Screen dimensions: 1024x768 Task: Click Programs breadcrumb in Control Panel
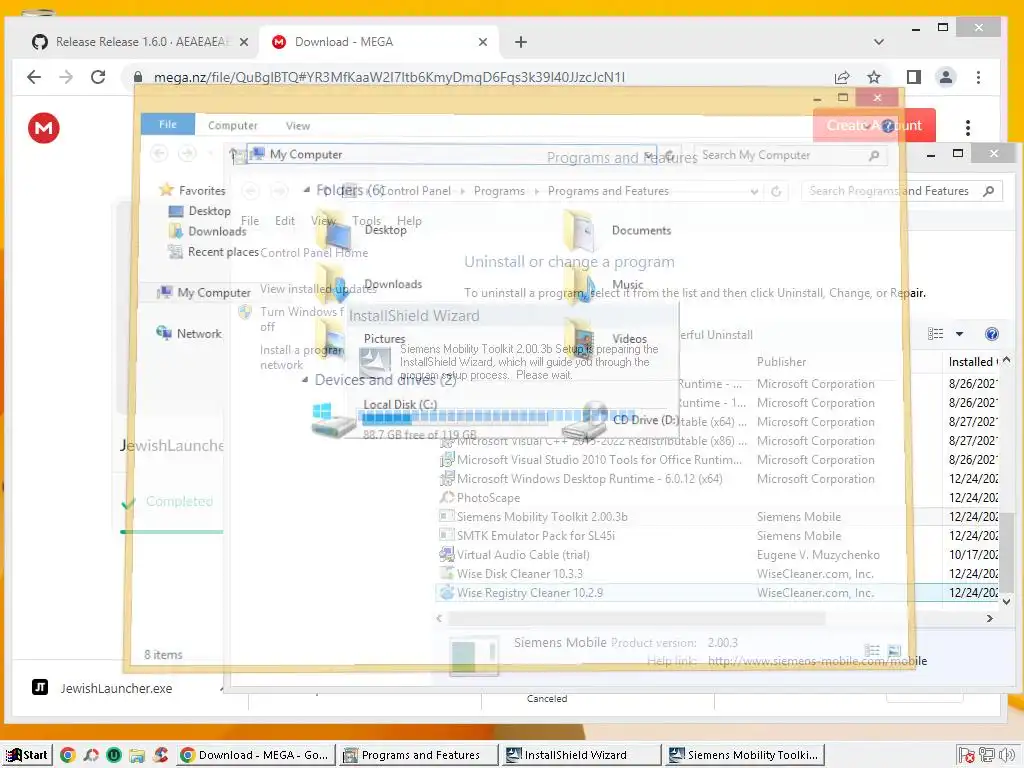coord(499,191)
